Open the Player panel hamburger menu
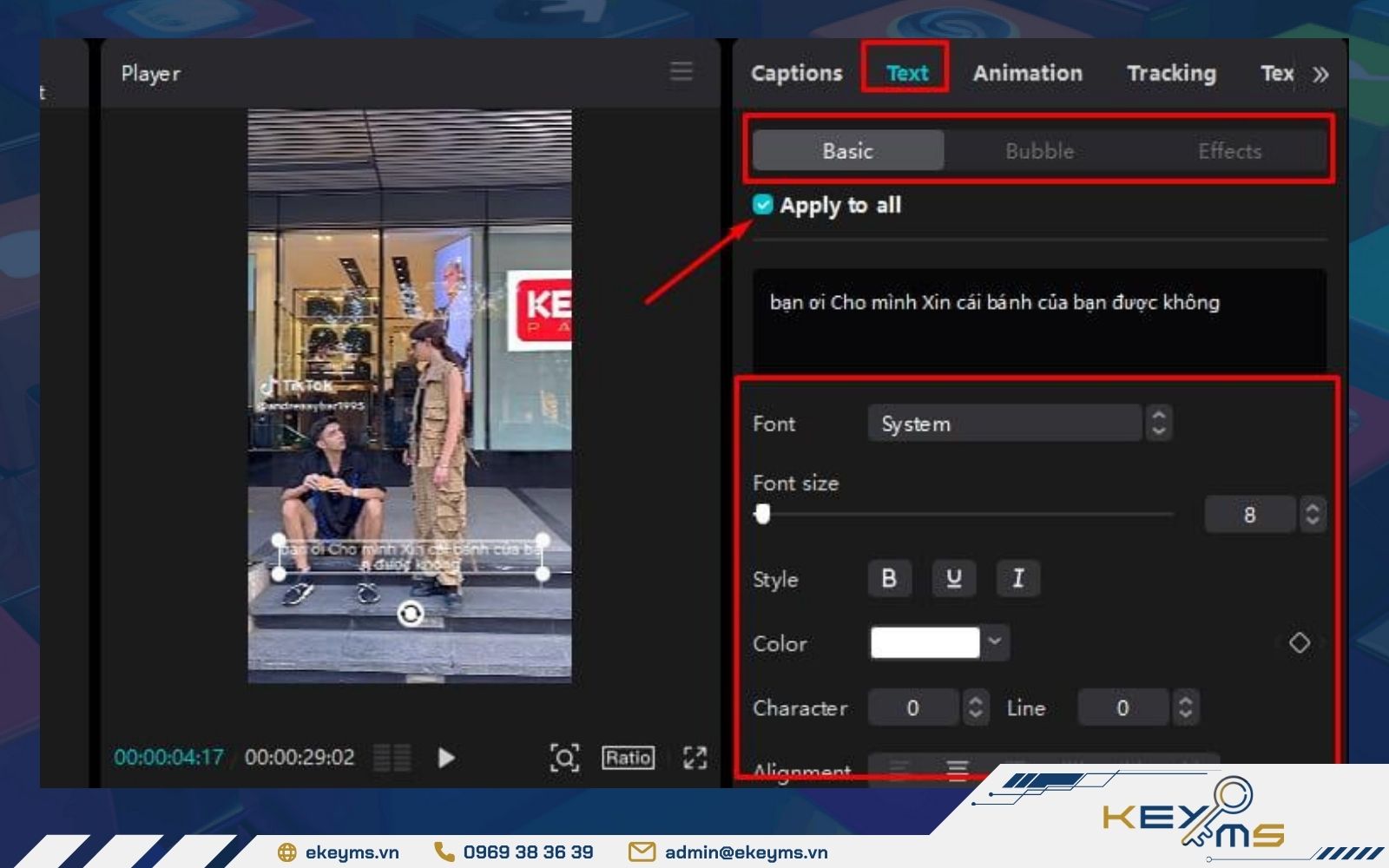This screenshot has width=1389, height=868. click(x=681, y=71)
